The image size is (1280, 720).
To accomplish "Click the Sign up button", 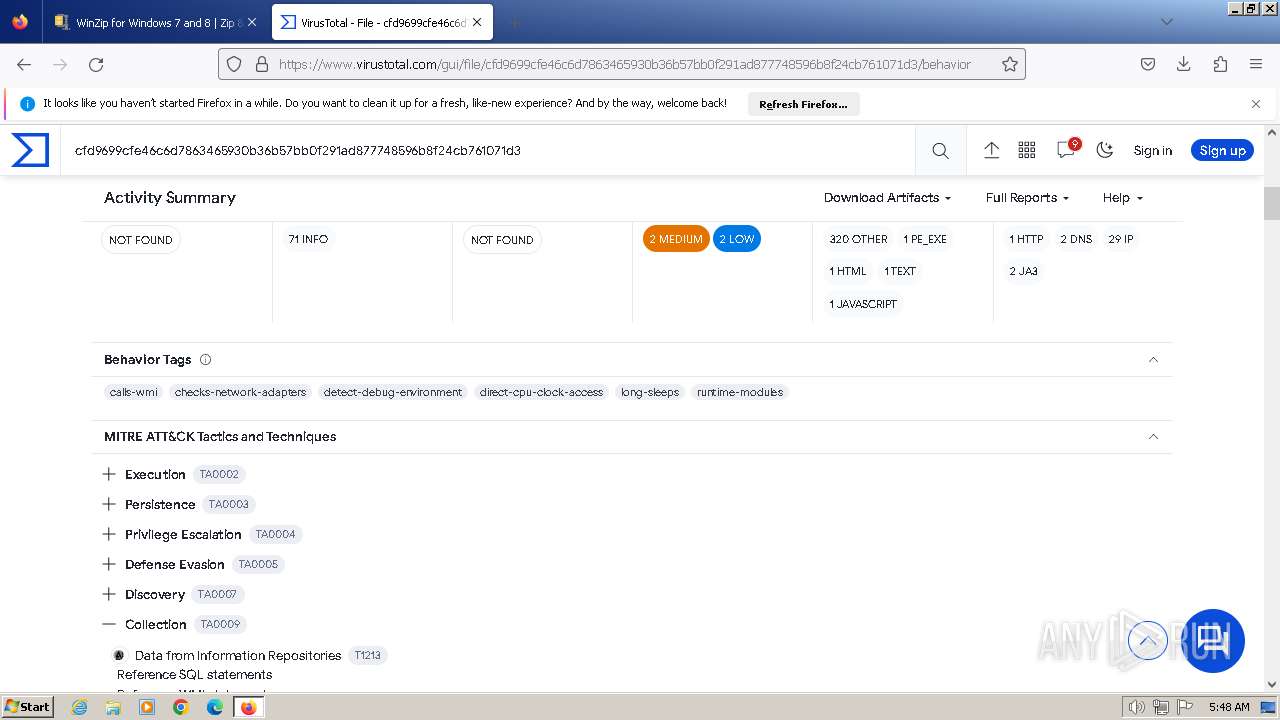I will coord(1222,150).
